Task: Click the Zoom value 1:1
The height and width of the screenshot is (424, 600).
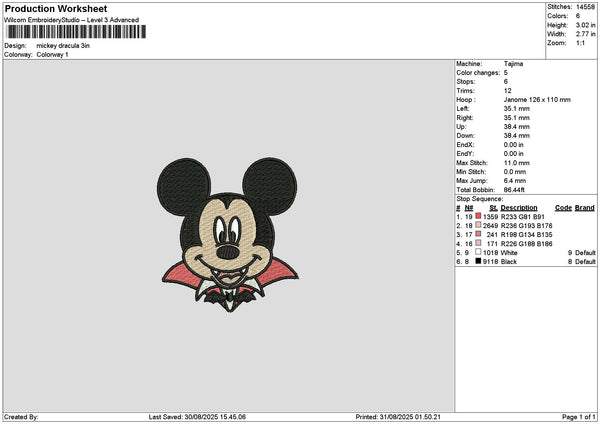Action: pyautogui.click(x=580, y=43)
